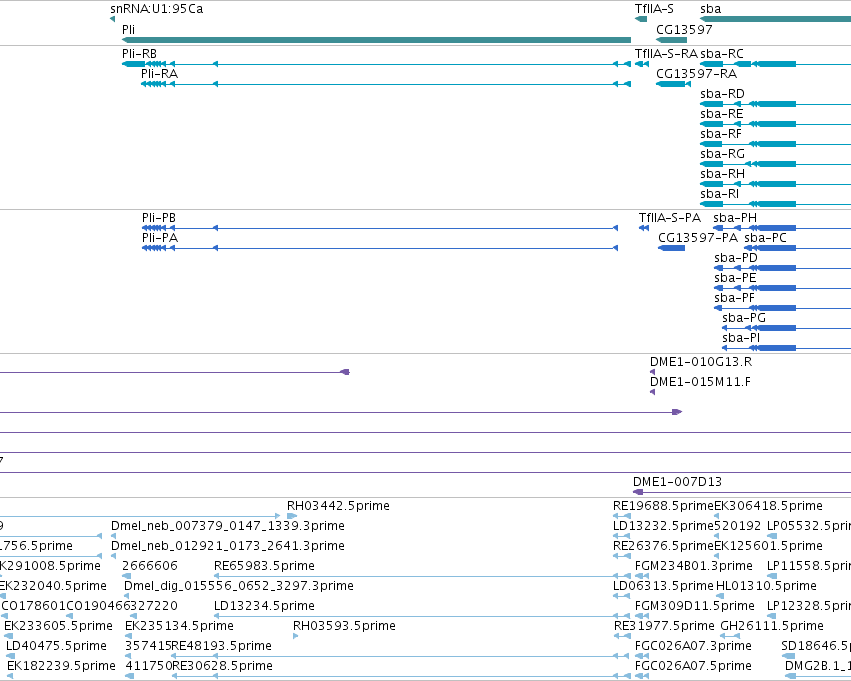Click Dmel_dig_015556_0652_3297.3prime label

click(x=239, y=587)
